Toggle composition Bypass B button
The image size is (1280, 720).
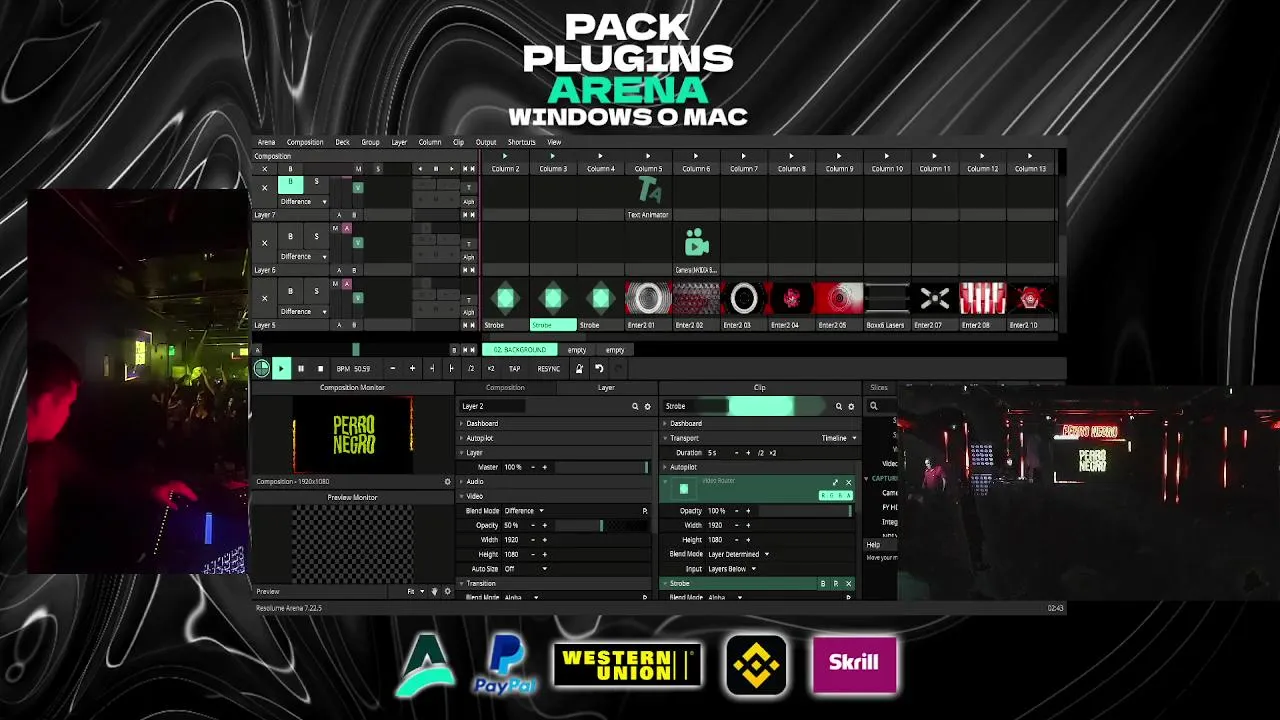pyautogui.click(x=290, y=168)
